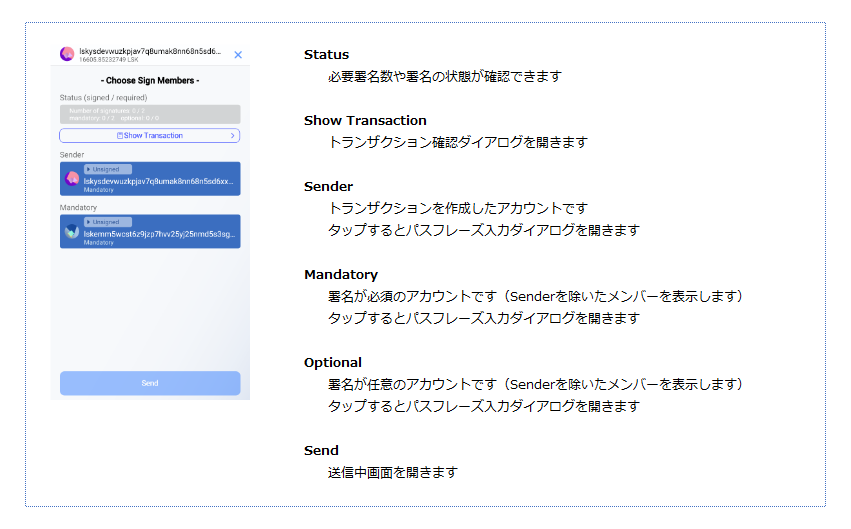Image resolution: width=851 pixels, height=529 pixels.
Task: Click the 'Status (signed / required)' label
Action: point(103,98)
